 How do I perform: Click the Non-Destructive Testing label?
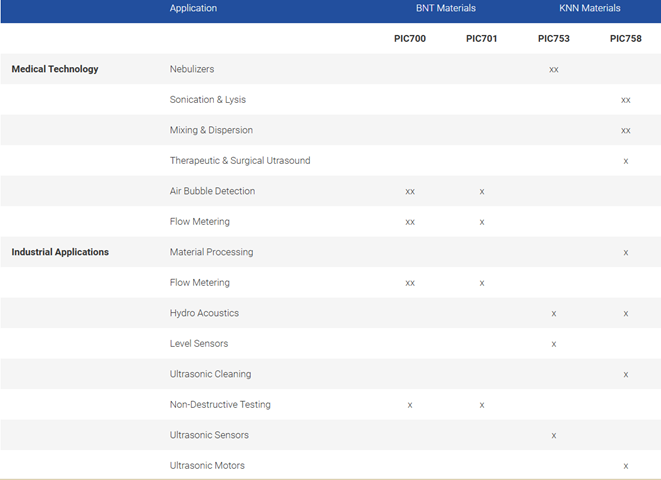click(x=220, y=405)
